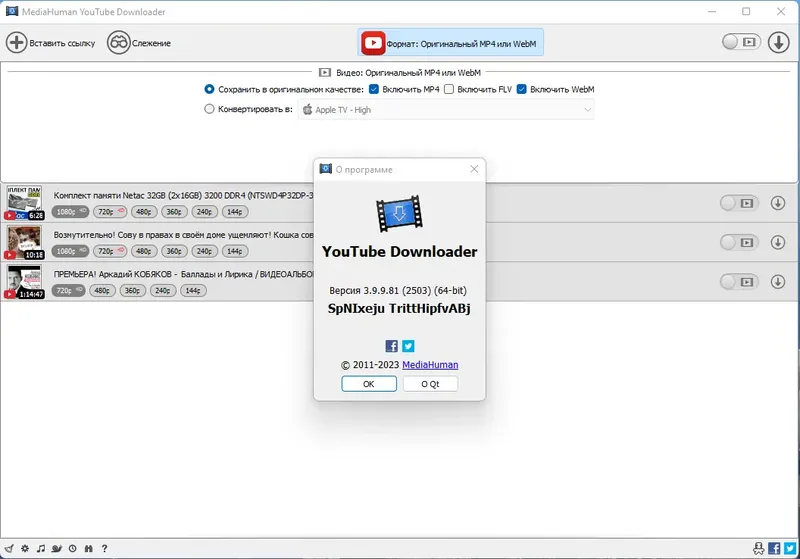Uncheck Включить MP4 checkbox
Viewport: 800px width, 559px height.
click(x=374, y=89)
